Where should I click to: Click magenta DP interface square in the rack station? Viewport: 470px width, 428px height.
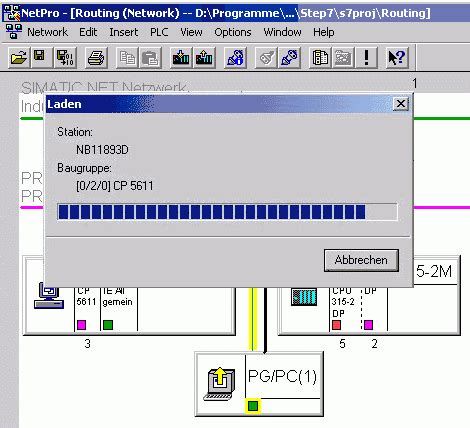[368, 325]
